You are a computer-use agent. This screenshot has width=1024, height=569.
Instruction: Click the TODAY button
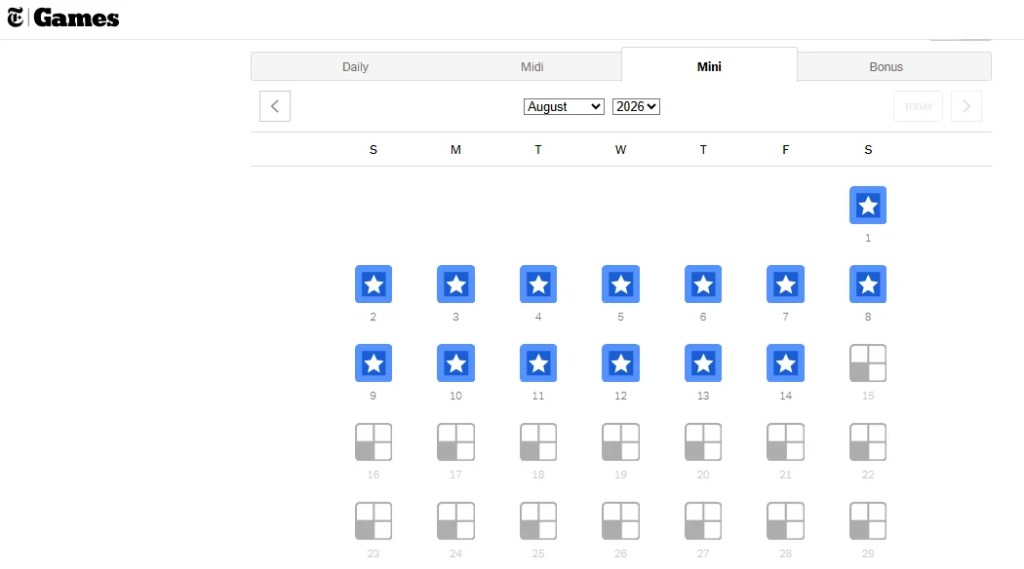click(918, 106)
